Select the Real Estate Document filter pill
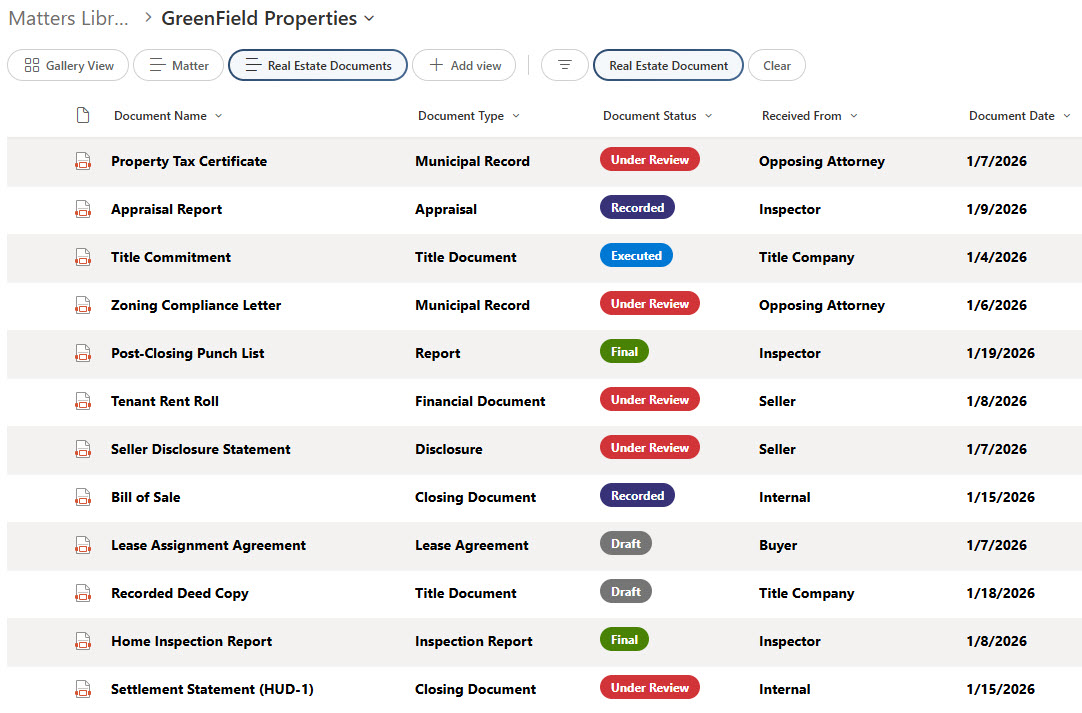 [668, 65]
